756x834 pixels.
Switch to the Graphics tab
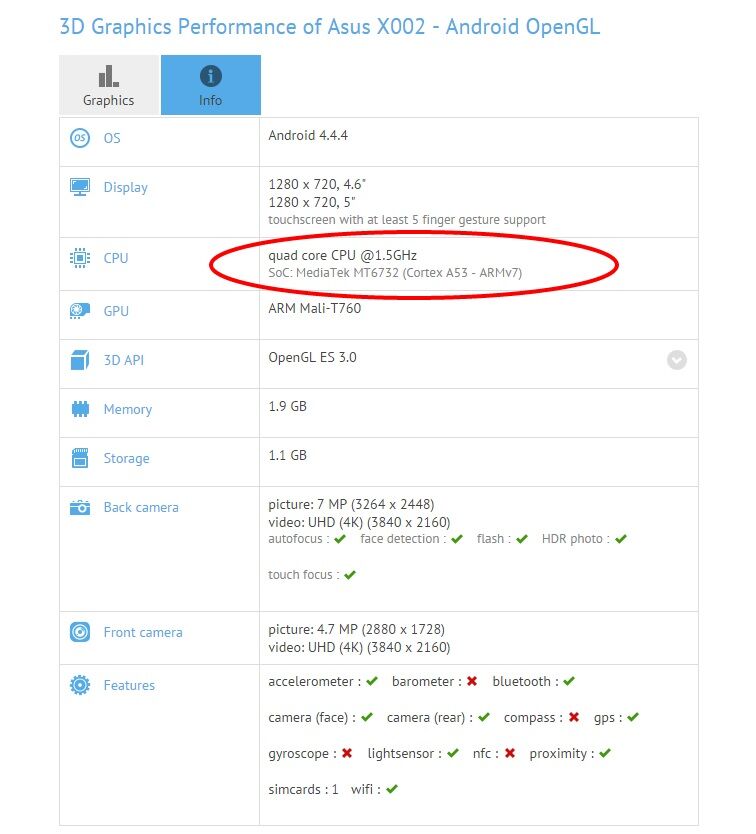[109, 85]
